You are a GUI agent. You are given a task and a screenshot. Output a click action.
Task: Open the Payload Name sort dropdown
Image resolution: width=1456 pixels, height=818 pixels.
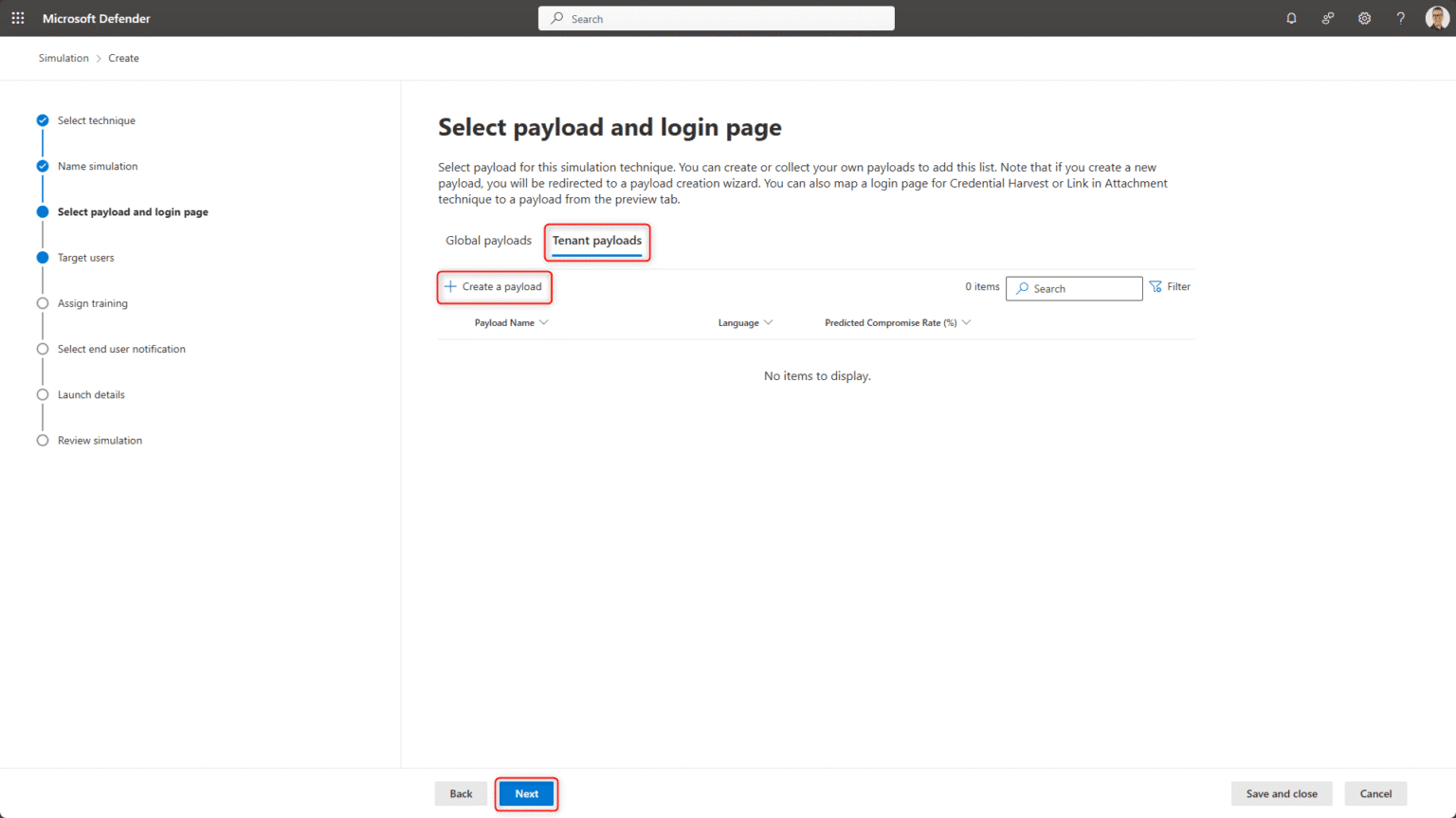[x=543, y=322]
